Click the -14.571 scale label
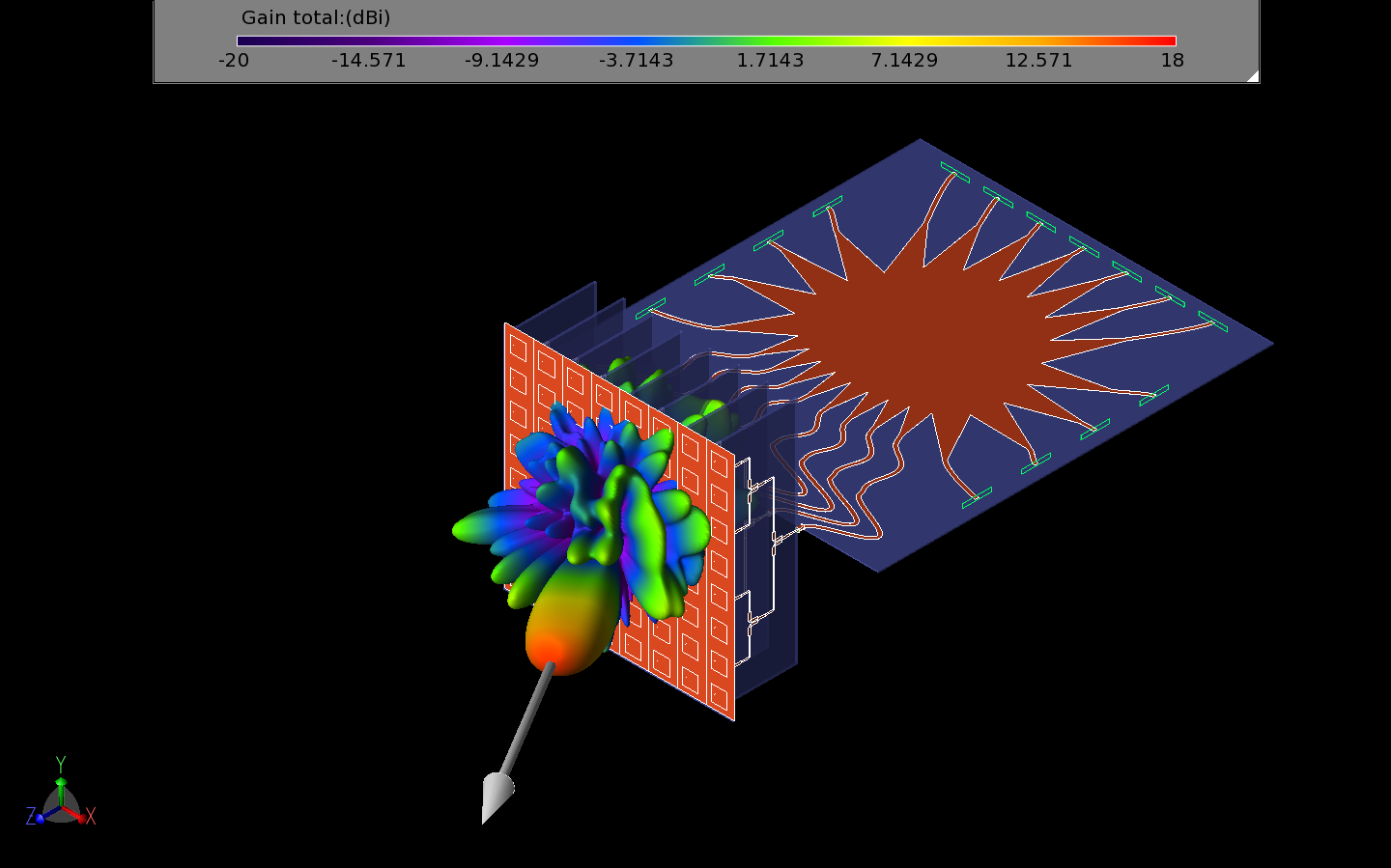The image size is (1391, 868). (369, 60)
